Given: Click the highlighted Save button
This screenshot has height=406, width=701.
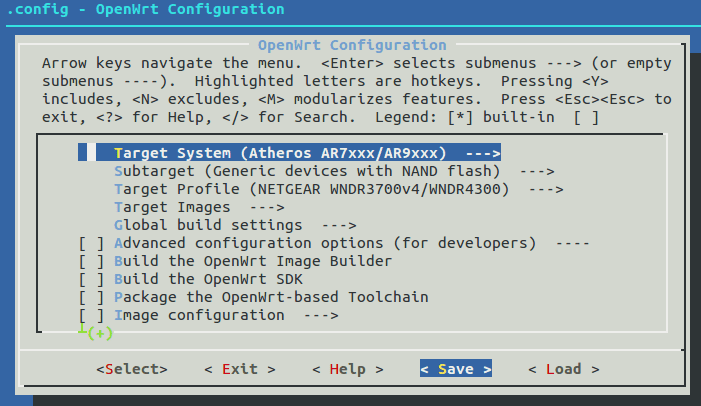Looking at the screenshot, I should (456, 368).
